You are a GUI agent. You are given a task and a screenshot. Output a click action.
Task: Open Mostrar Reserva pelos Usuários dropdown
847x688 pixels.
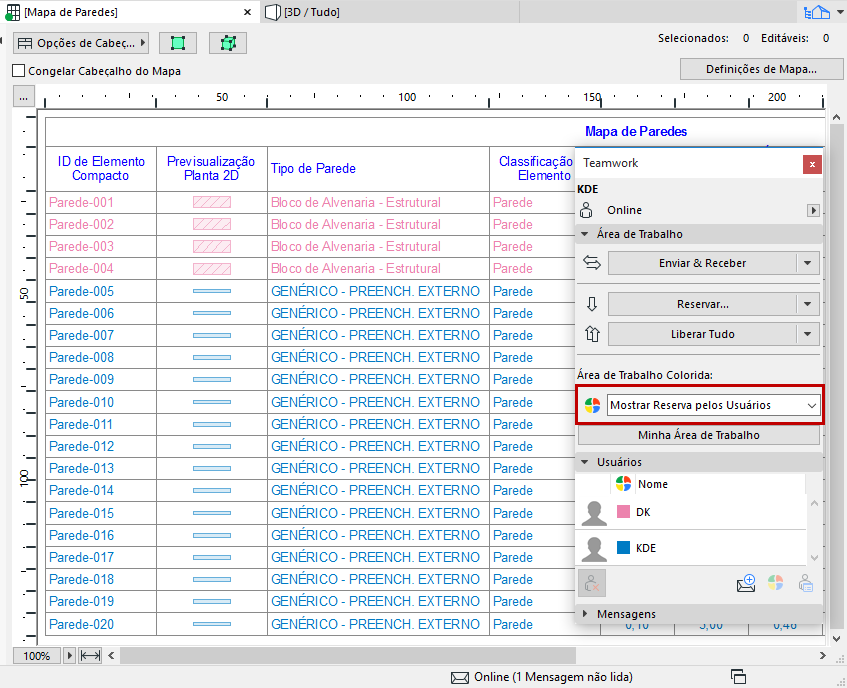click(713, 404)
